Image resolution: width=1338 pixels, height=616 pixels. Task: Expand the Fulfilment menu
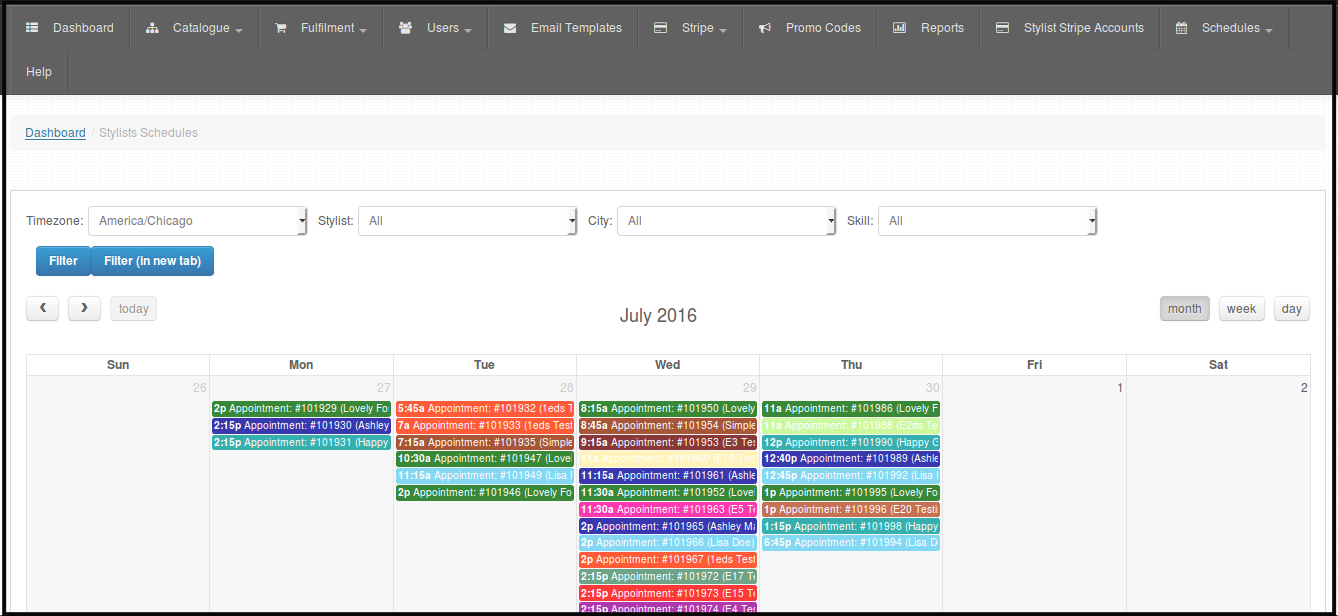point(322,28)
